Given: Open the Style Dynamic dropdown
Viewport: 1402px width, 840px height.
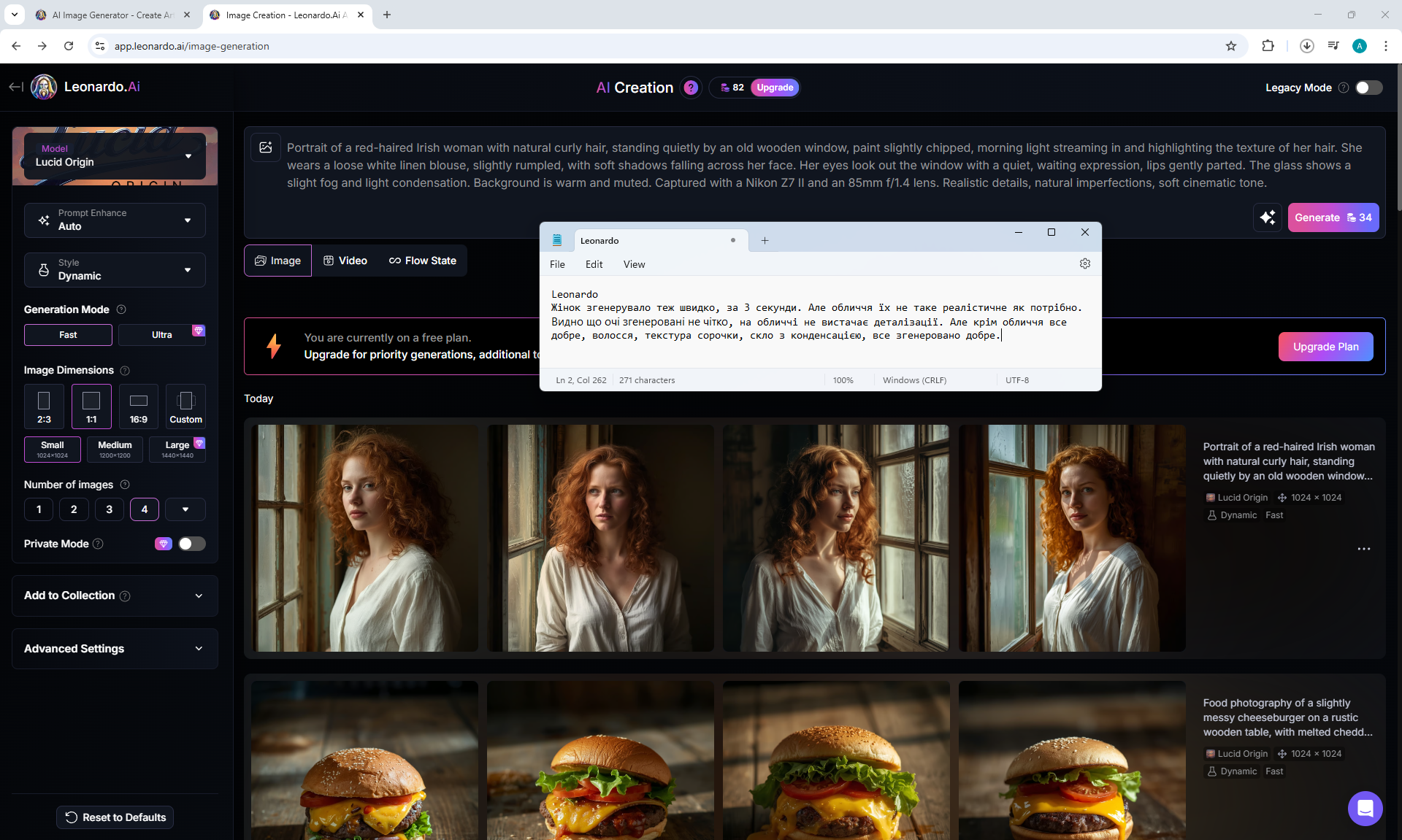Looking at the screenshot, I should point(115,270).
